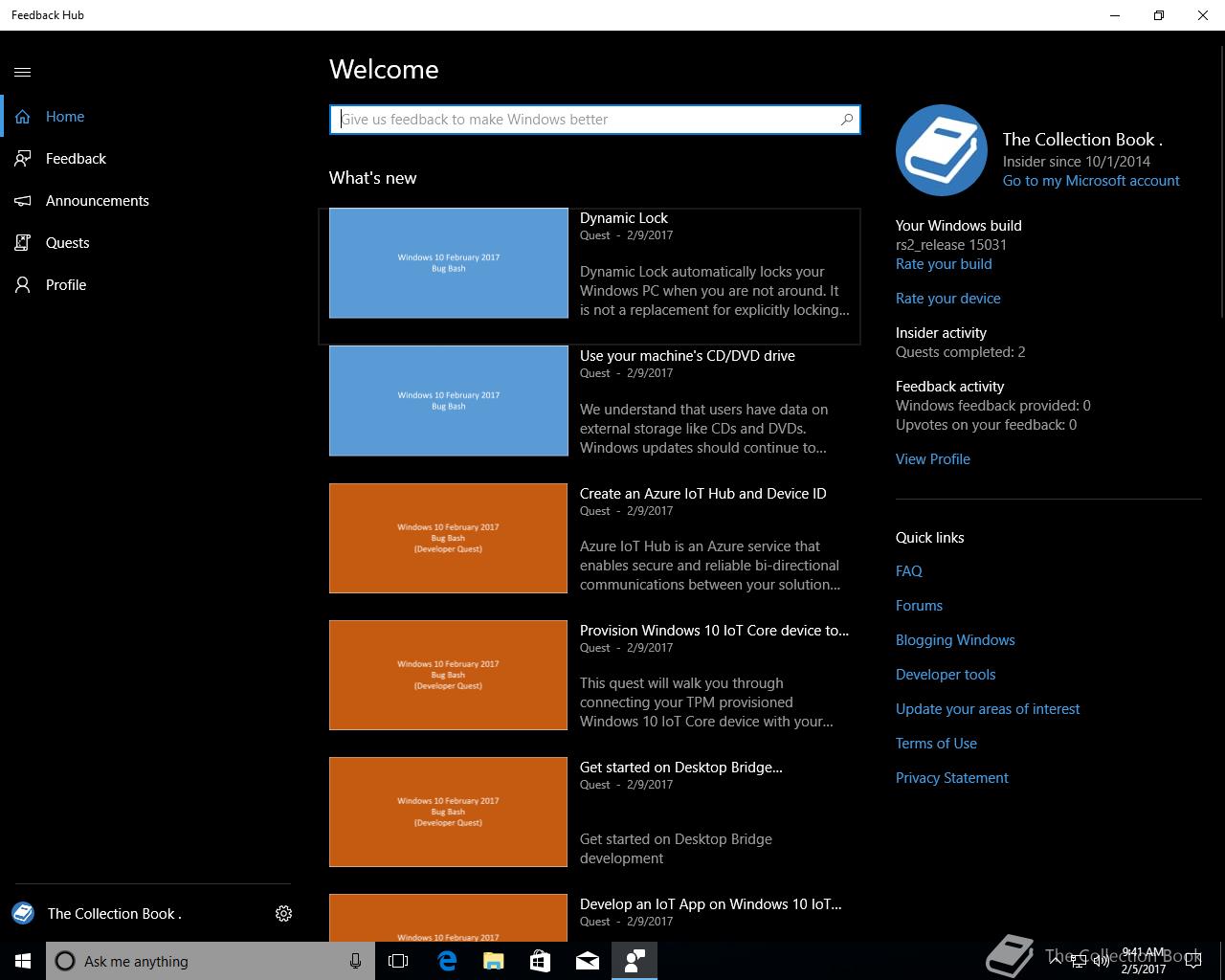Open Developer tools link

(946, 675)
